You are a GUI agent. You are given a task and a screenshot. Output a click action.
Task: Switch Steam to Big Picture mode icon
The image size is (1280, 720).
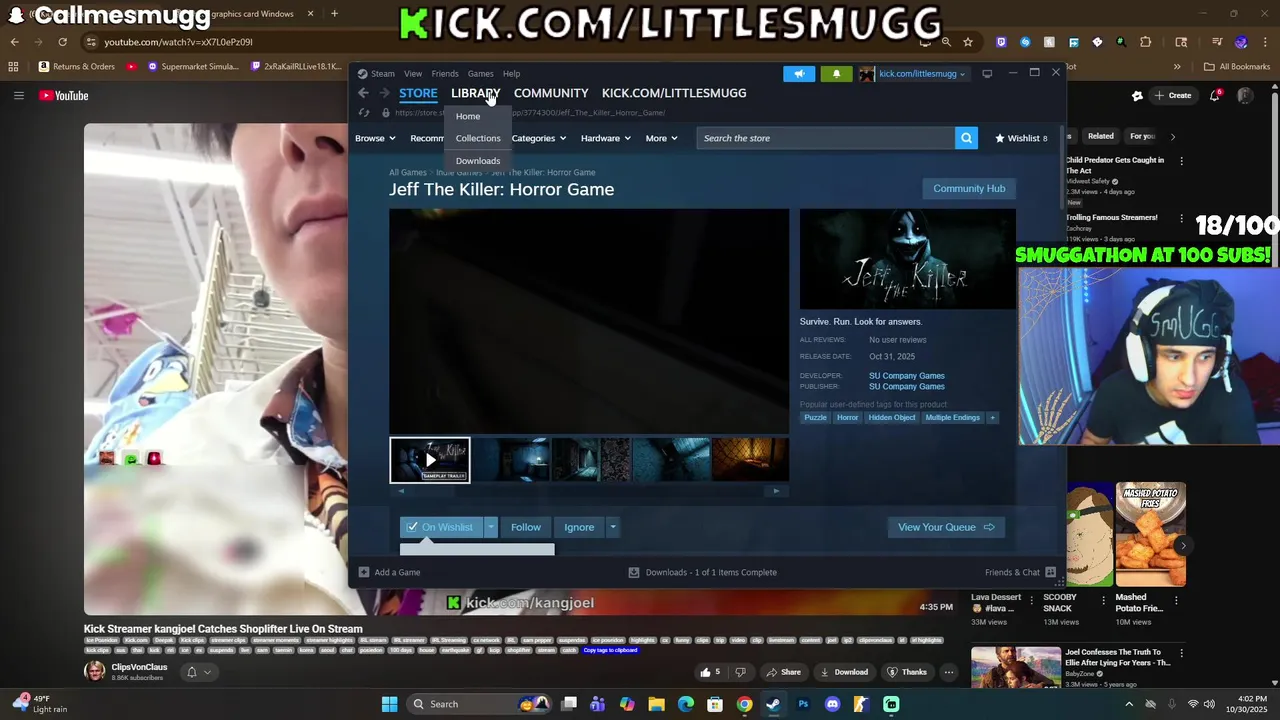pos(987,73)
